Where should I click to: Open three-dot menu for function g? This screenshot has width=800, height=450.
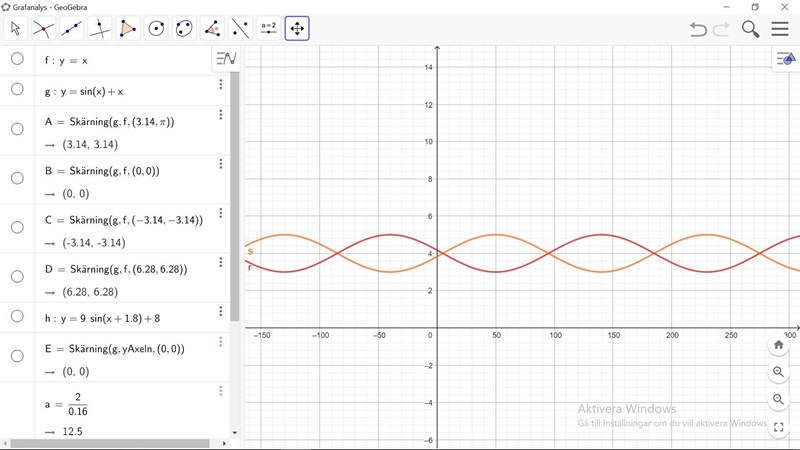[221, 85]
